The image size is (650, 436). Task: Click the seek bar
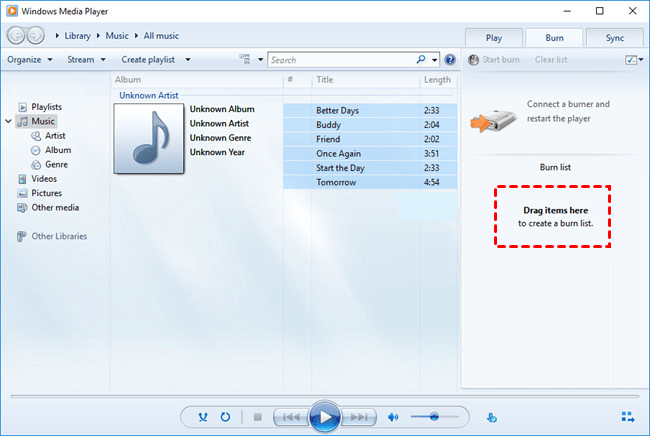click(325, 397)
